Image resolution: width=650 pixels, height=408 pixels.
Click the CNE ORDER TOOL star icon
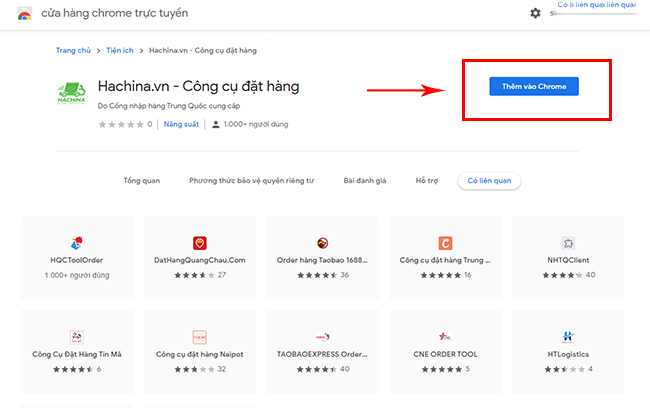[x=446, y=337]
